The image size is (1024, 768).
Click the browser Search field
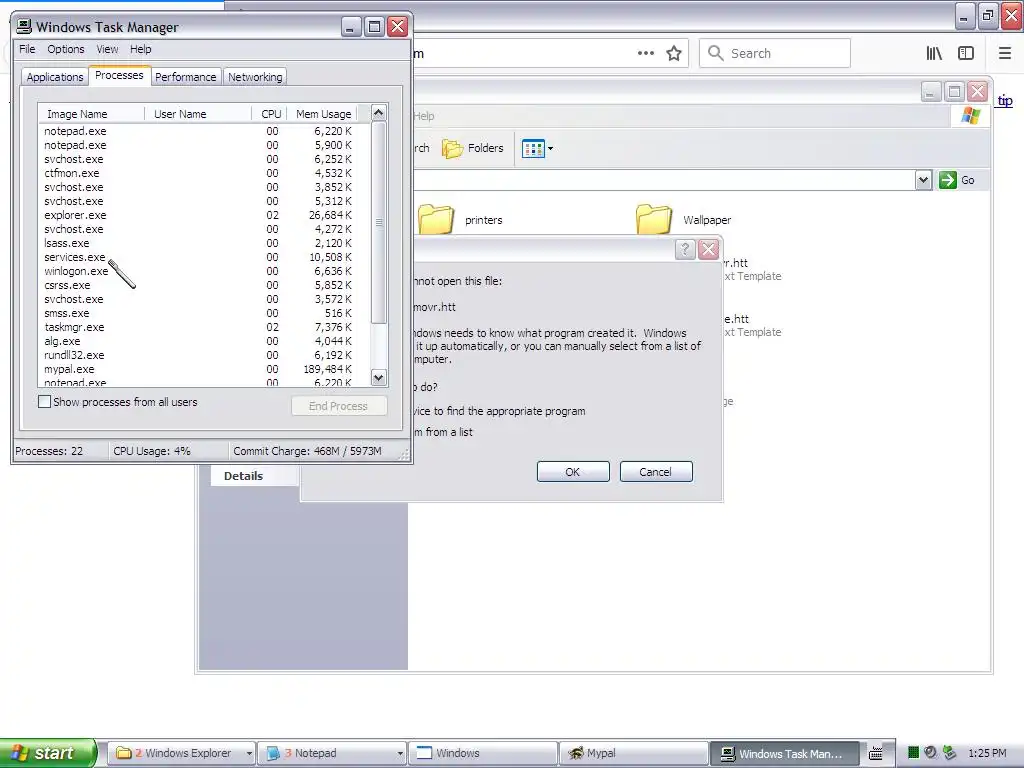775,53
